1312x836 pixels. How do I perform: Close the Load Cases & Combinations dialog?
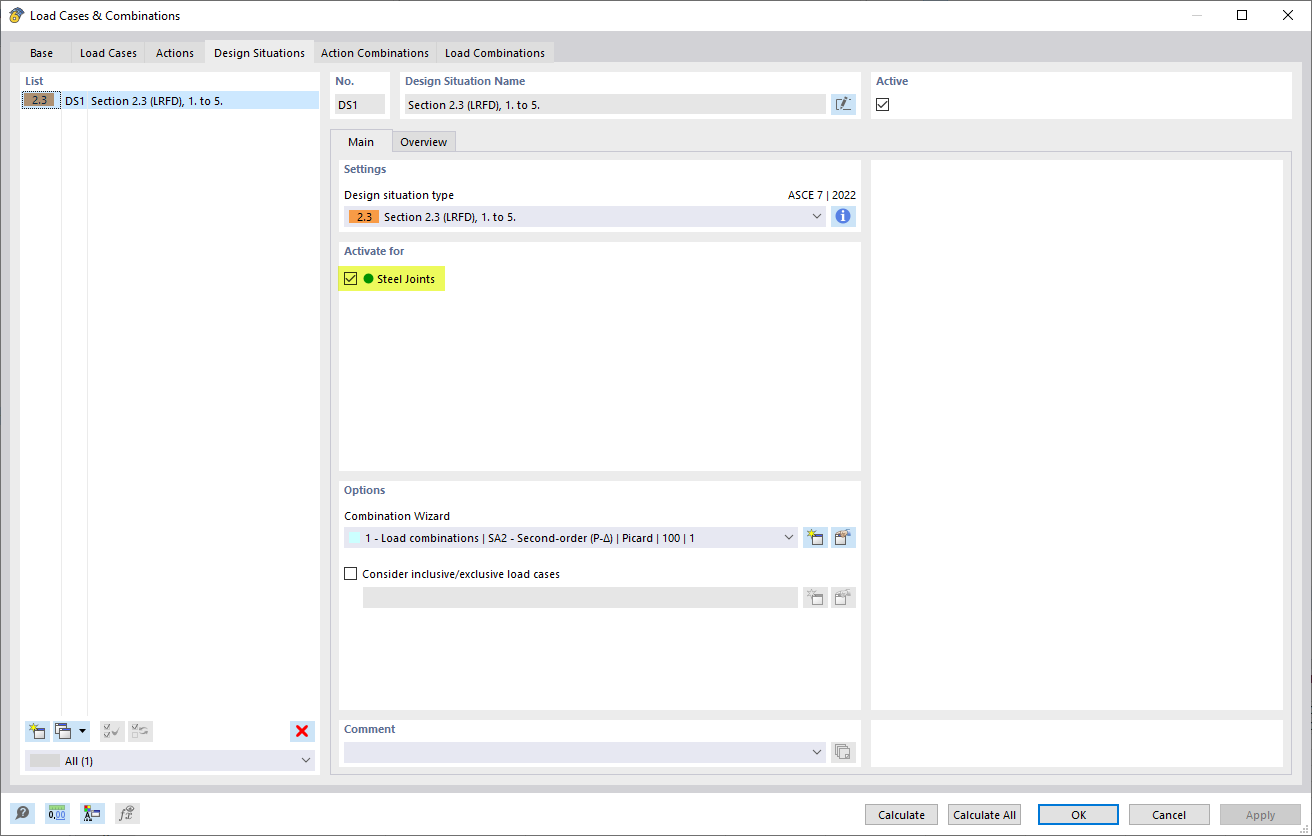(x=1288, y=15)
